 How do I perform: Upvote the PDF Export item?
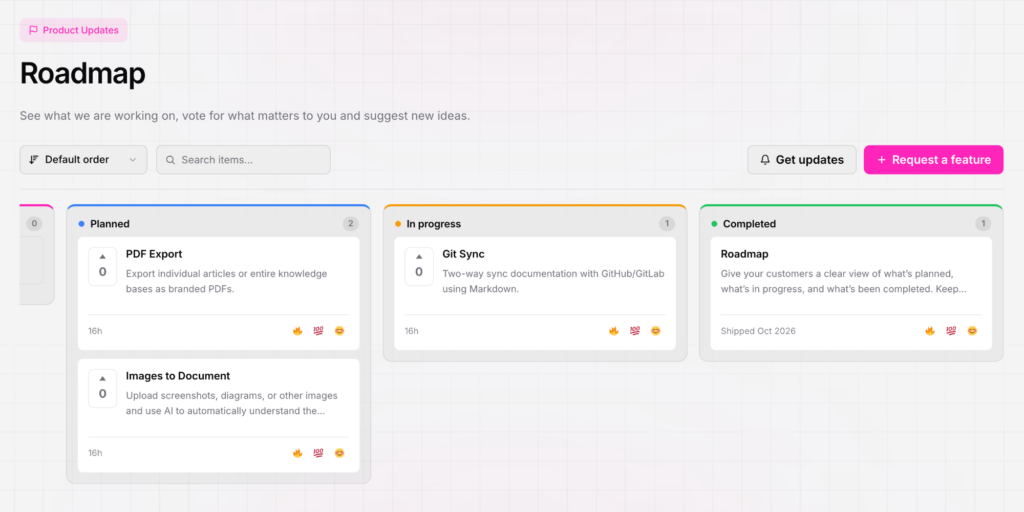tap(103, 266)
